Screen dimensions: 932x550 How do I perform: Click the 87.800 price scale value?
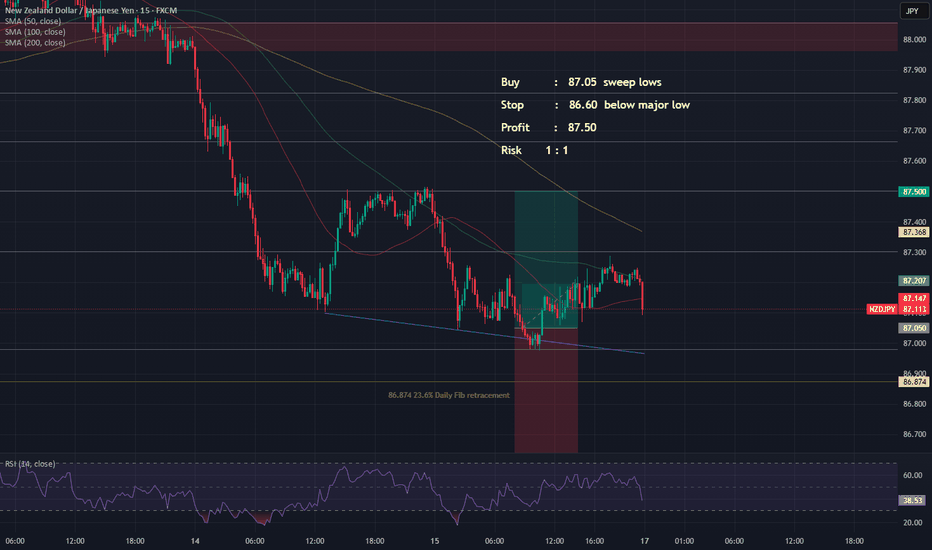914,100
